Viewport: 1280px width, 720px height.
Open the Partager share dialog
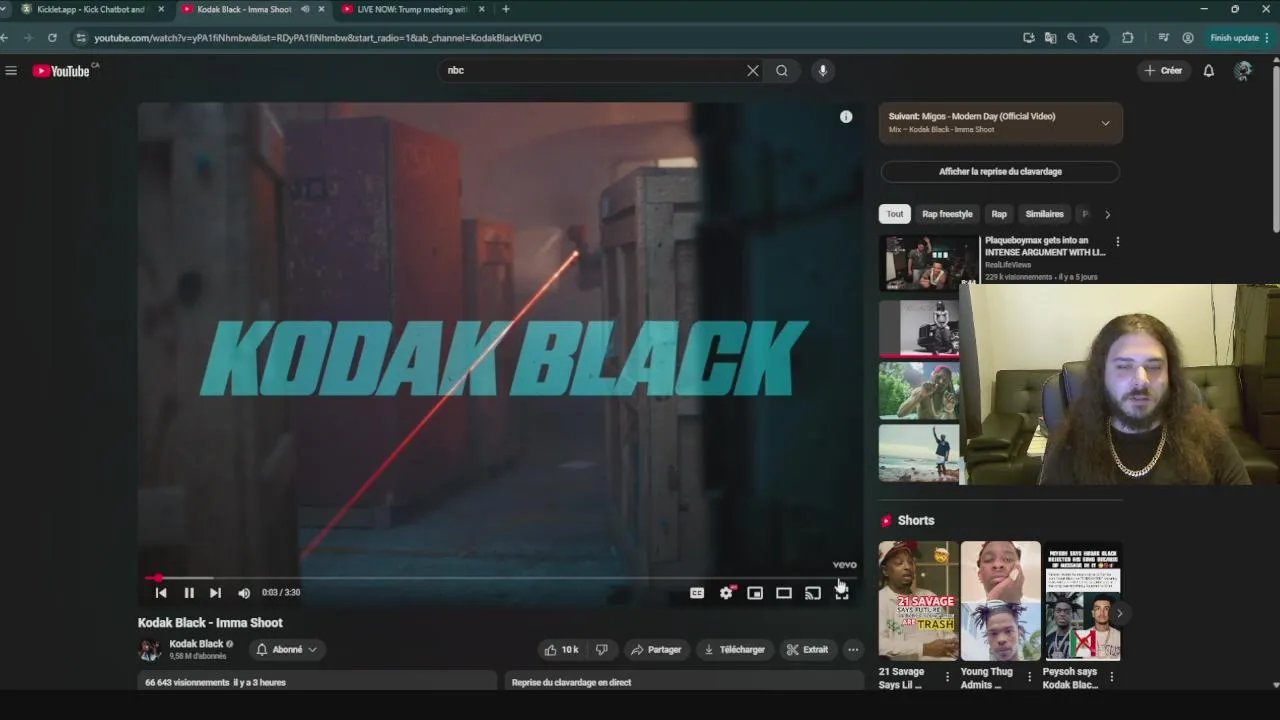coord(656,650)
